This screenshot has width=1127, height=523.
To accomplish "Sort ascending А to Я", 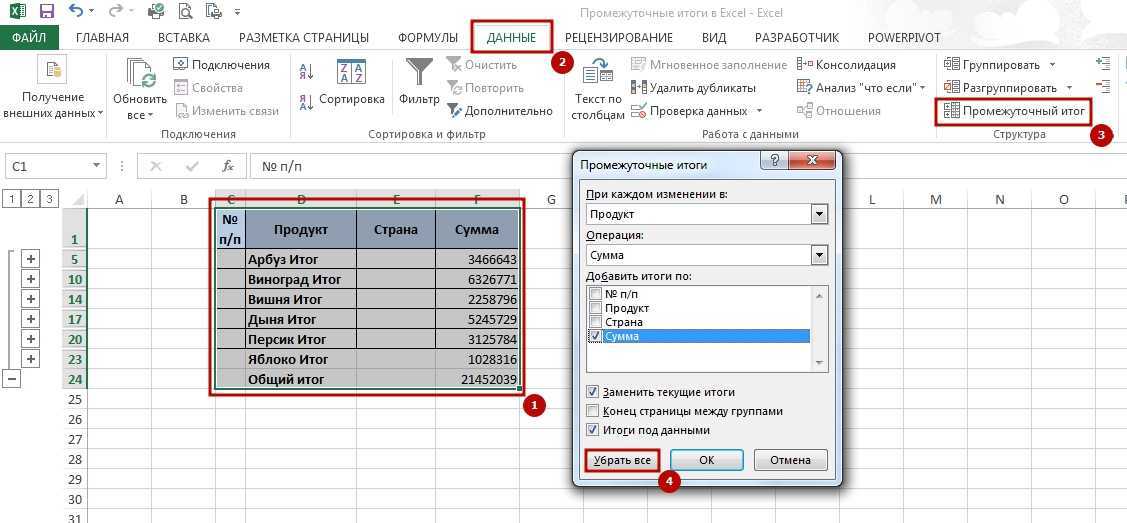I will coord(306,71).
